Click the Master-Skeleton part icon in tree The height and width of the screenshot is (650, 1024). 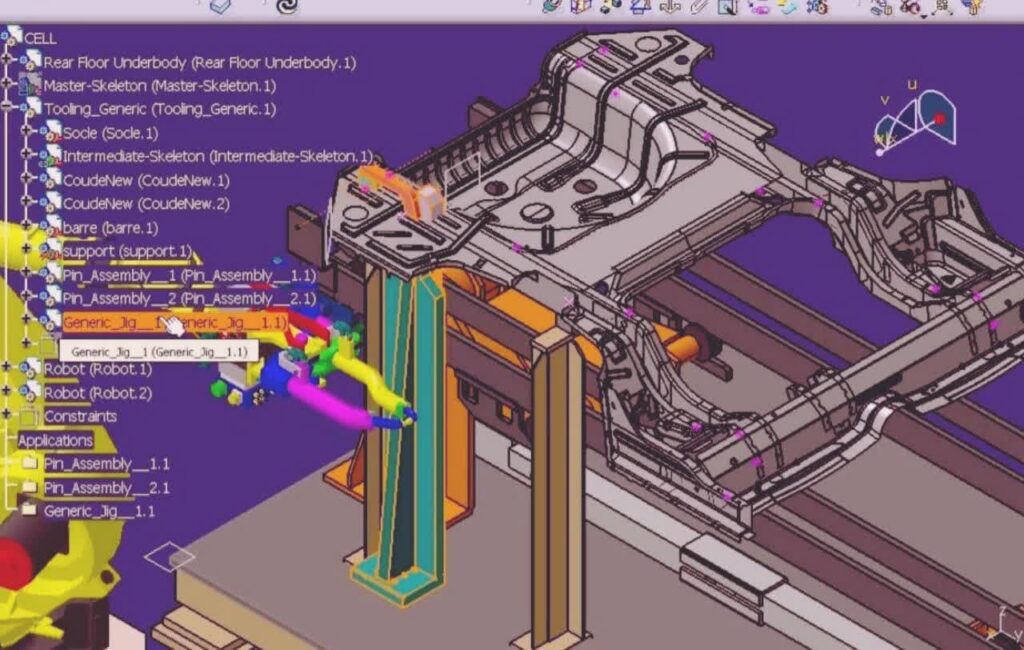(30, 86)
